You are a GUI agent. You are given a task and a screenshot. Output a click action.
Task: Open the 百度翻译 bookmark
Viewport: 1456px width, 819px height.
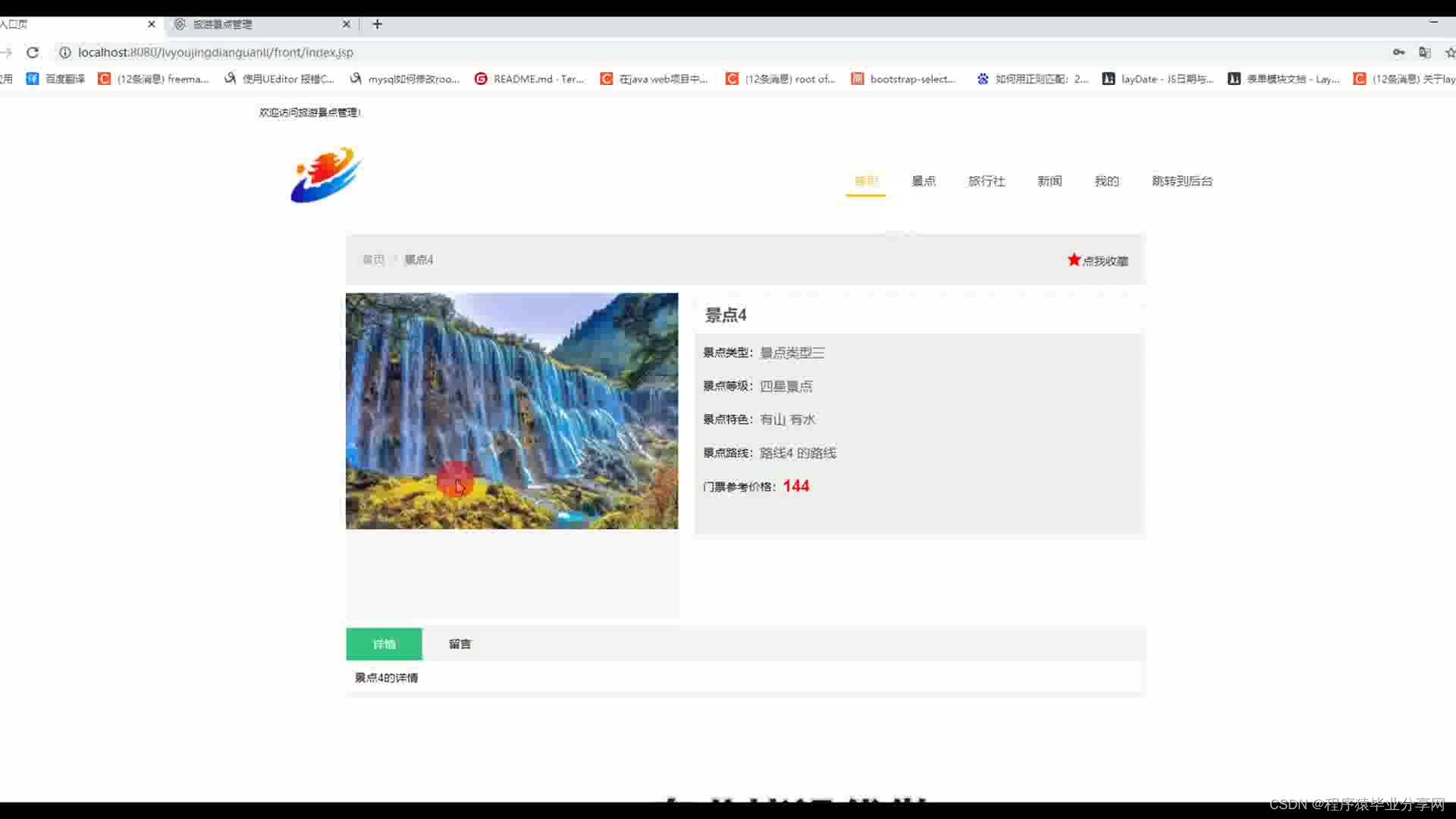point(55,79)
